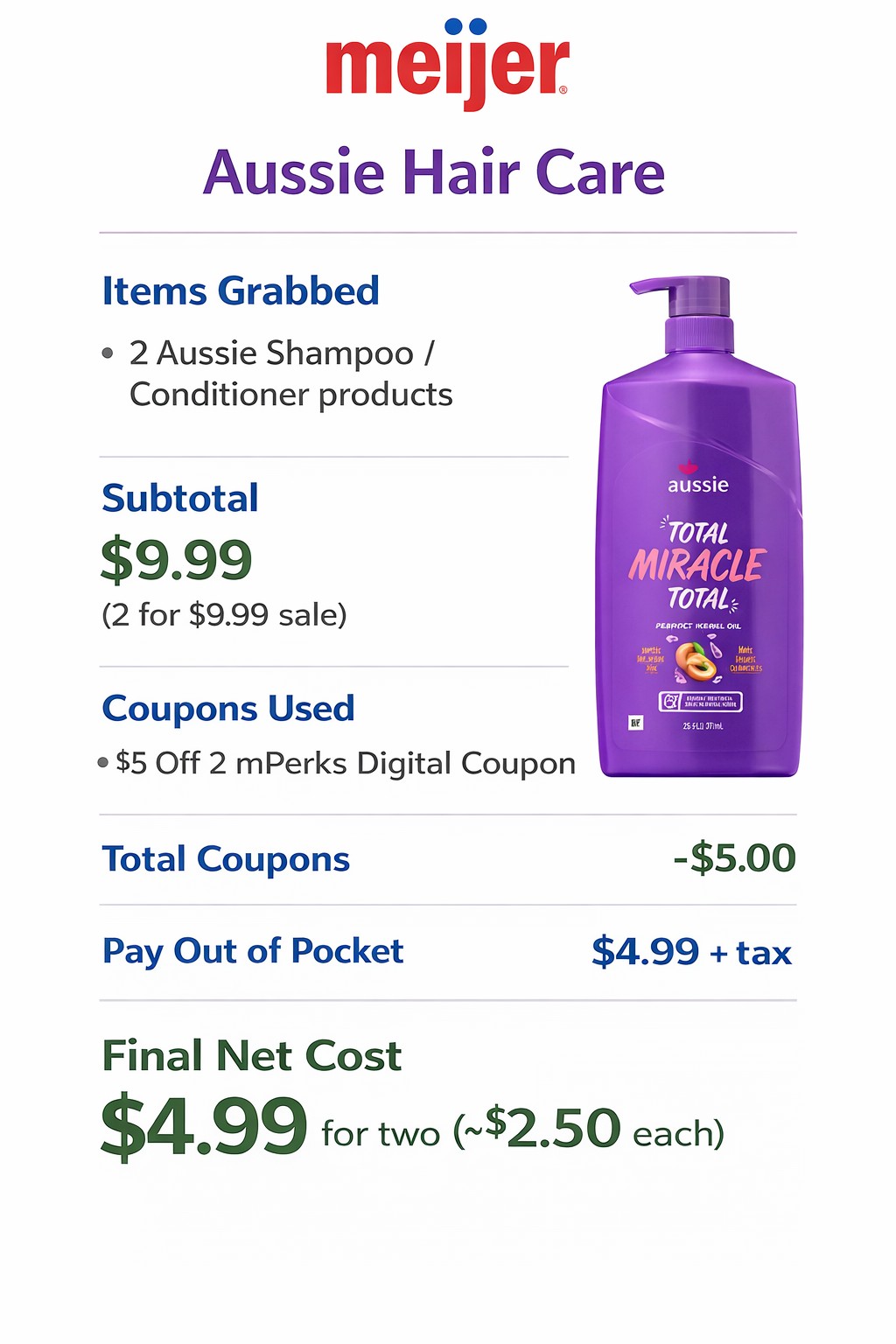Click the 2 for $9.99 sale note
896x1344 pixels.
click(224, 615)
